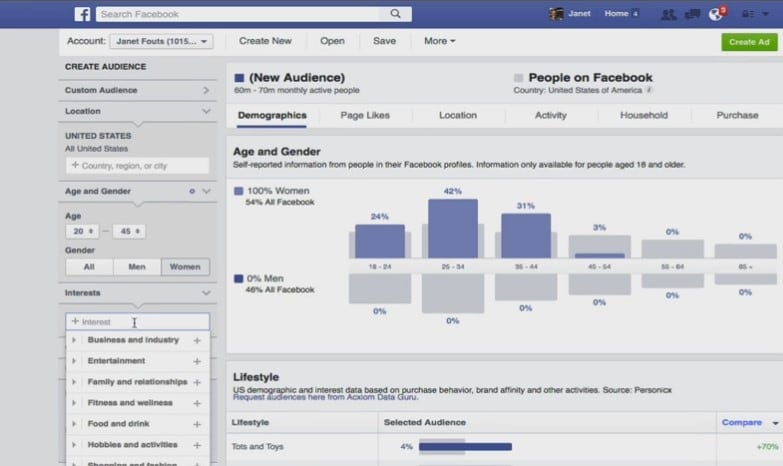The image size is (783, 466).
Task: Click the plus icon beside Family and relationships
Action: [x=197, y=382]
